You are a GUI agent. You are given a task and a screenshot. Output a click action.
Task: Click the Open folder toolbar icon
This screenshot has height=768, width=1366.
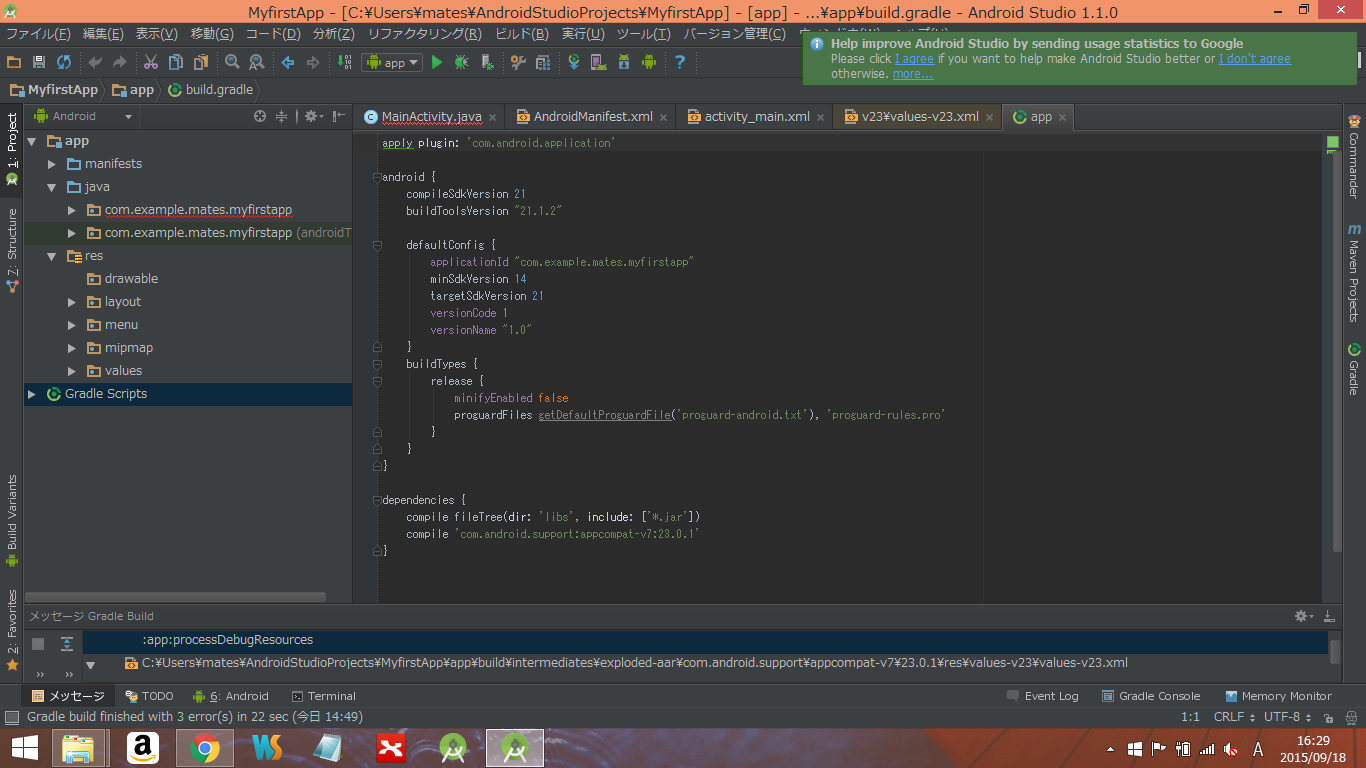(14, 62)
